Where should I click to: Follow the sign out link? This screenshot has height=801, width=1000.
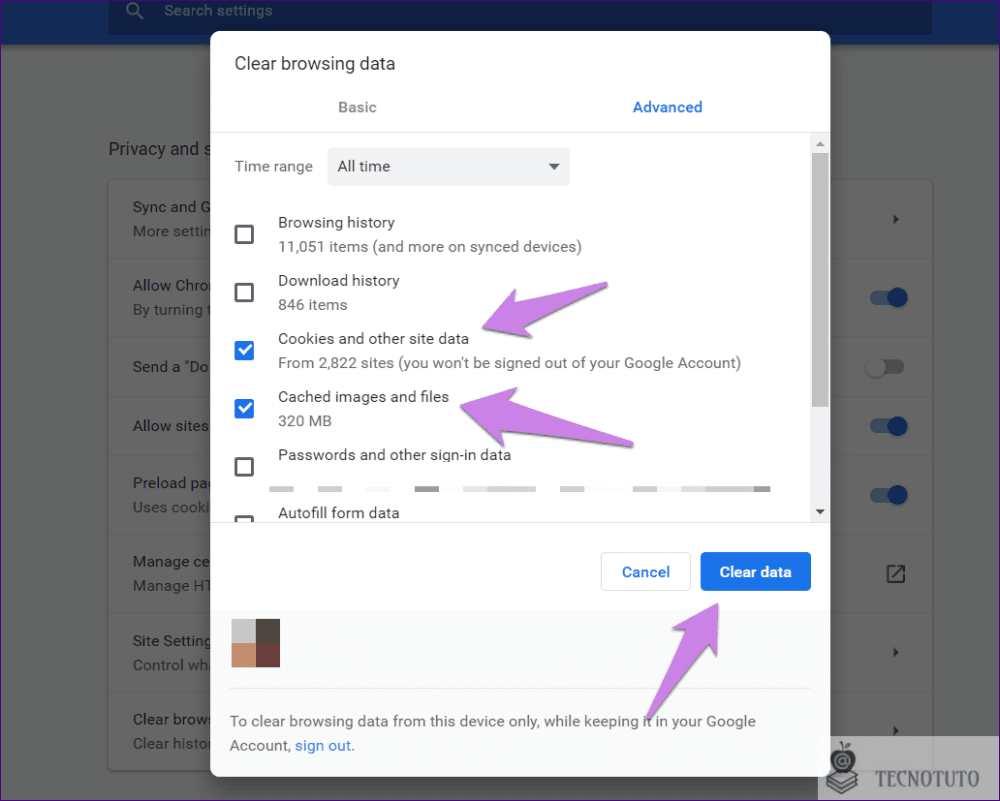323,746
